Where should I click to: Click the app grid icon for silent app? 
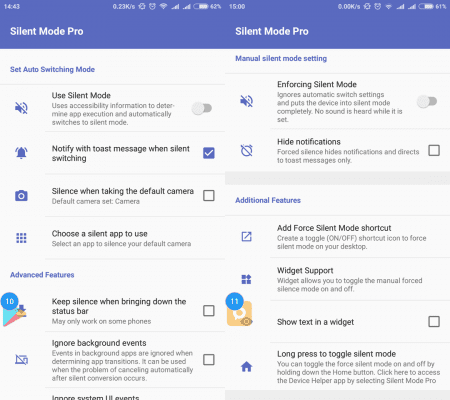point(21,238)
